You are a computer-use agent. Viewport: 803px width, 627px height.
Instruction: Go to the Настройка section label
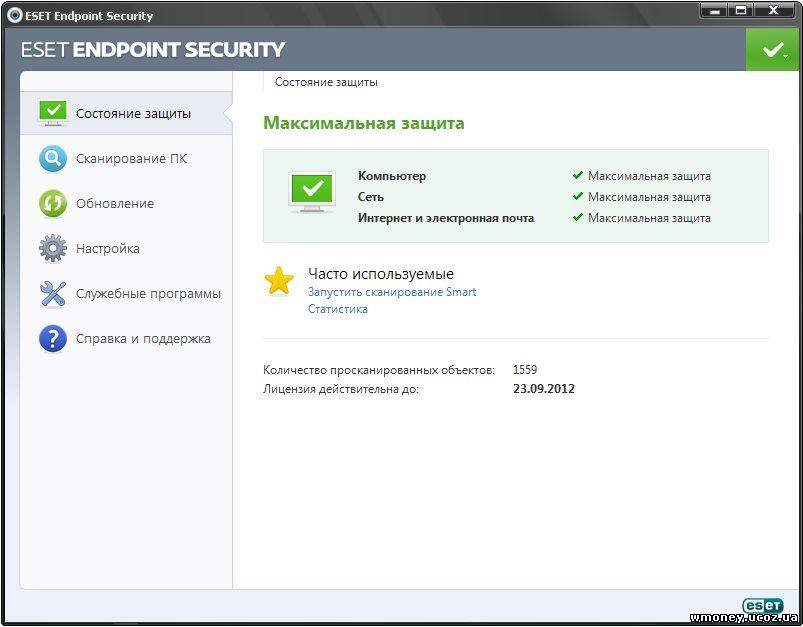tap(108, 248)
